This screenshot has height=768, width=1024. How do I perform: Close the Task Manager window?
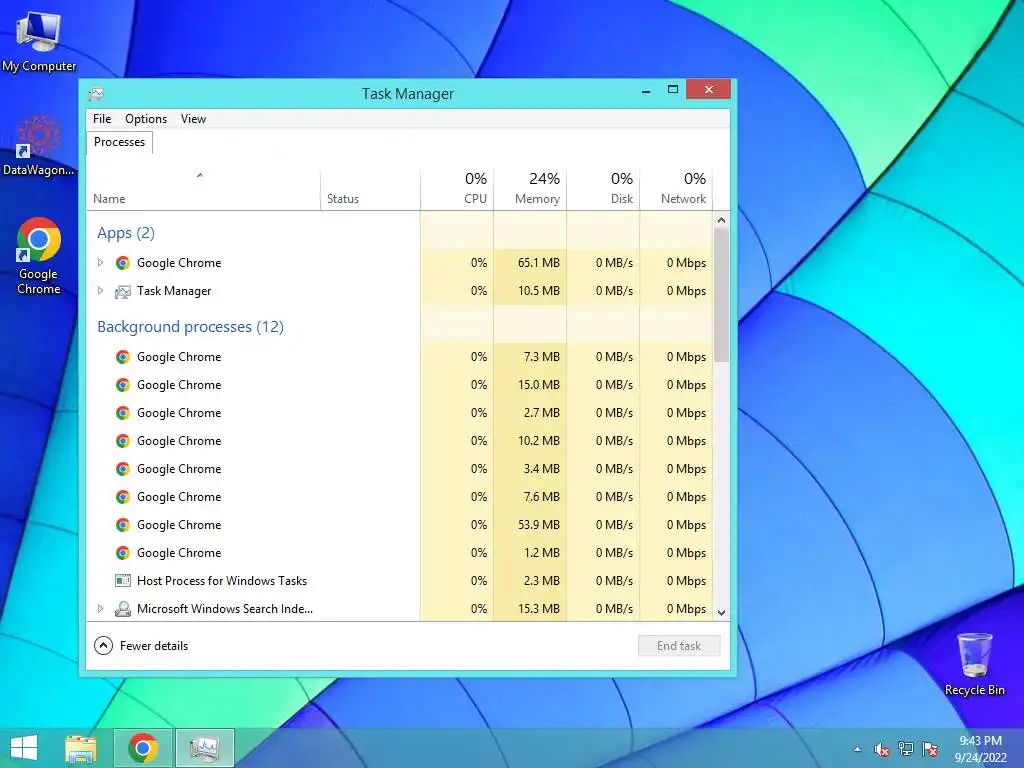click(709, 89)
